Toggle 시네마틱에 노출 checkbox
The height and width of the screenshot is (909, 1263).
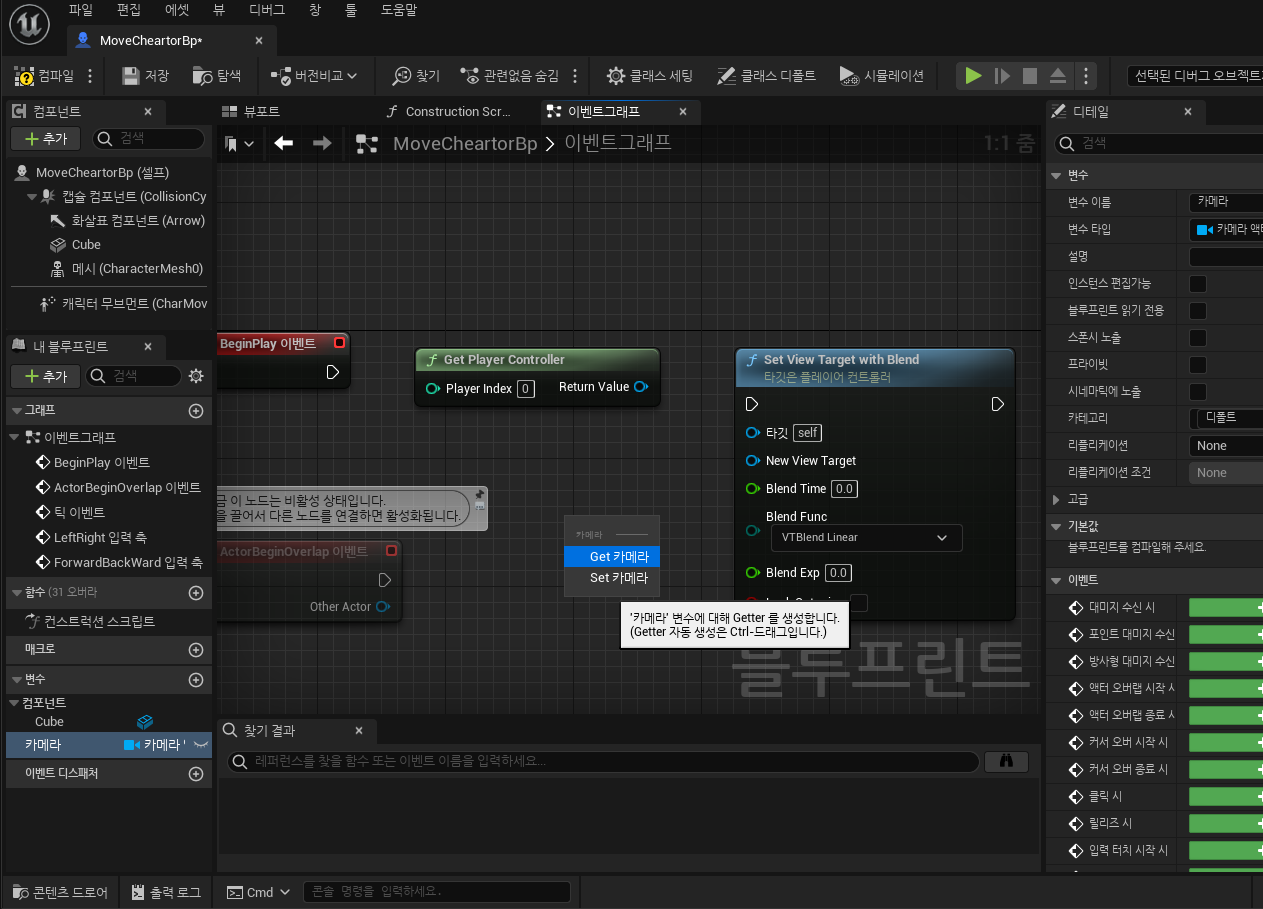pyautogui.click(x=1197, y=392)
